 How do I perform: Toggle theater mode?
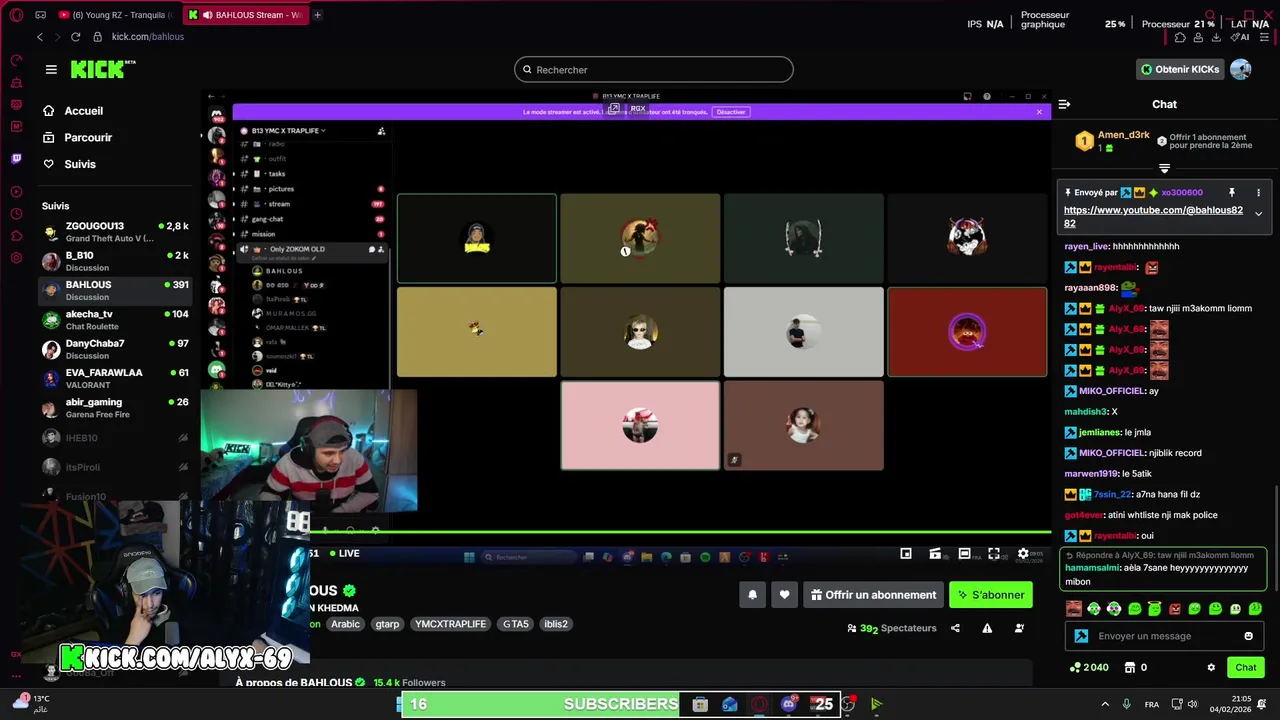(x=964, y=553)
